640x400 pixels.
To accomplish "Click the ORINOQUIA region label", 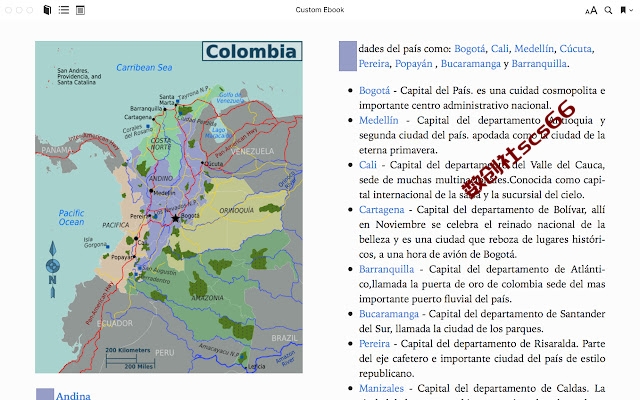I will click(237, 211).
